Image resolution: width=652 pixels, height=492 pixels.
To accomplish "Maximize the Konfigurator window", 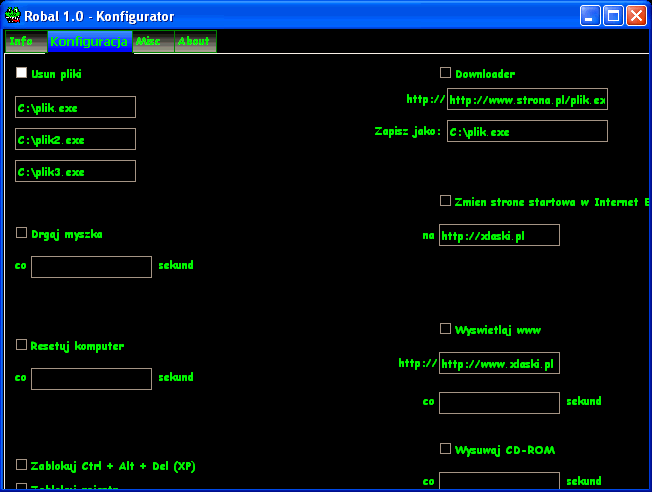I will coord(613,15).
